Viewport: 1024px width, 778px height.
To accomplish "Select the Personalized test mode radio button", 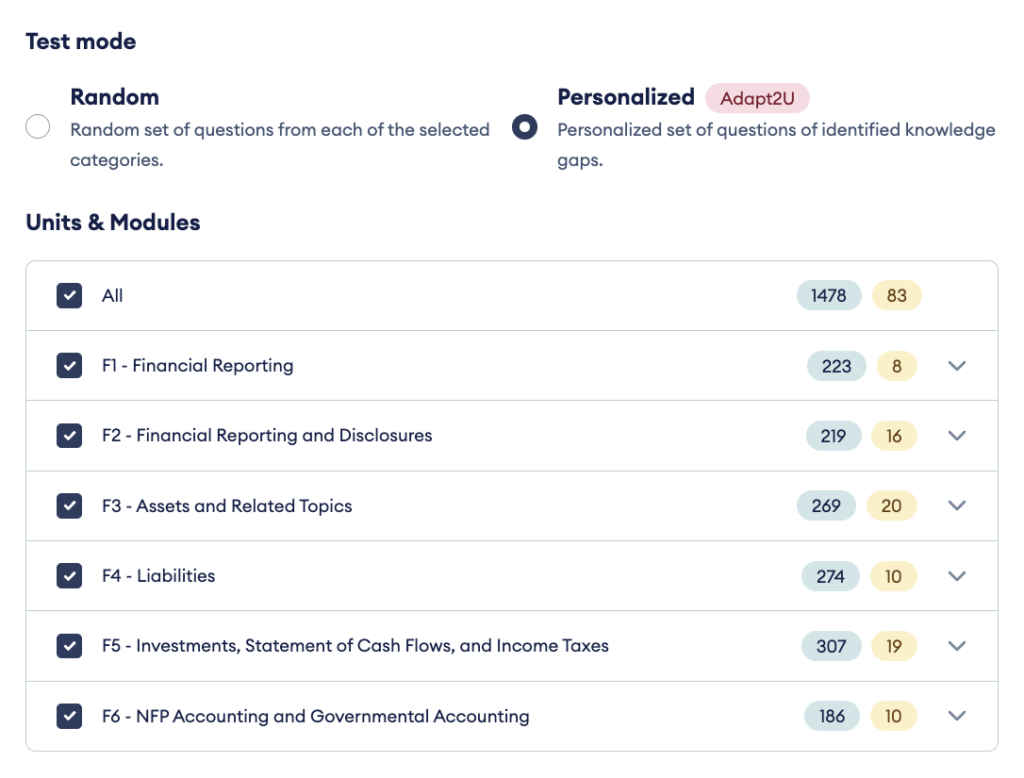I will pyautogui.click(x=524, y=128).
